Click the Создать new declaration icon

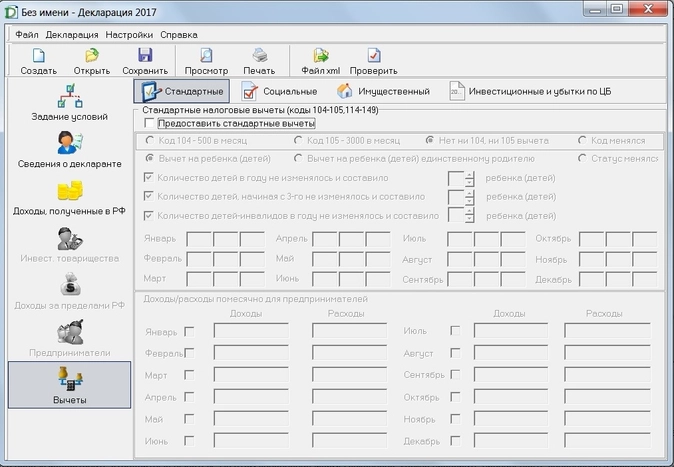(x=38, y=61)
